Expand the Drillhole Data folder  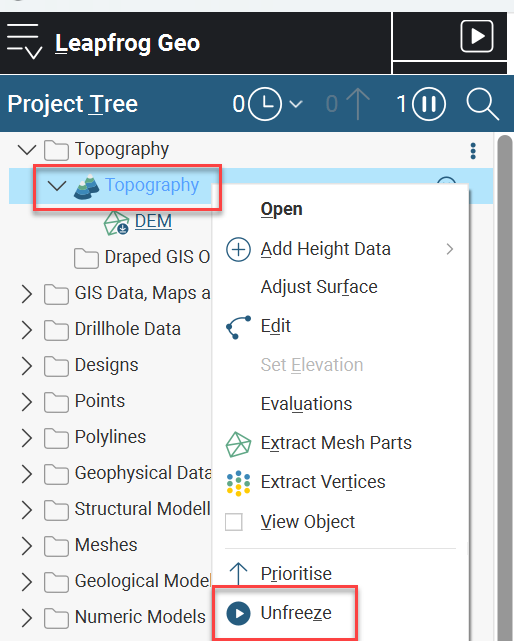(x=27, y=330)
